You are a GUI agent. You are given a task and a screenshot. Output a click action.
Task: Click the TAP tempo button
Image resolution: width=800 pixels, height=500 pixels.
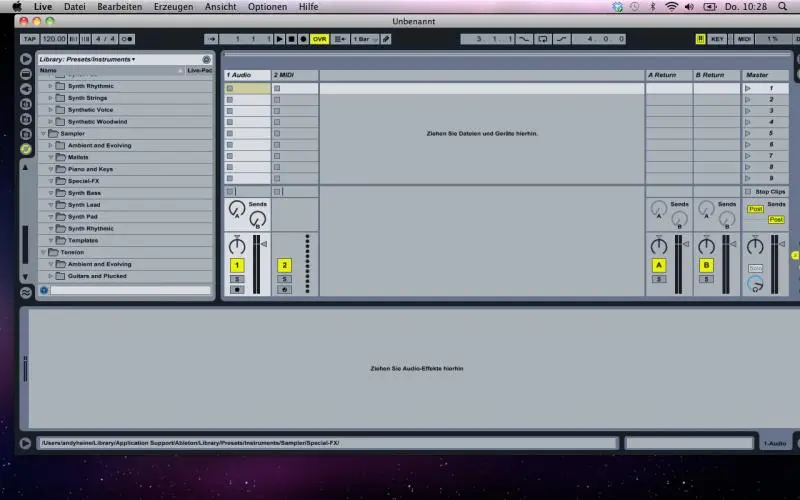pos(30,39)
